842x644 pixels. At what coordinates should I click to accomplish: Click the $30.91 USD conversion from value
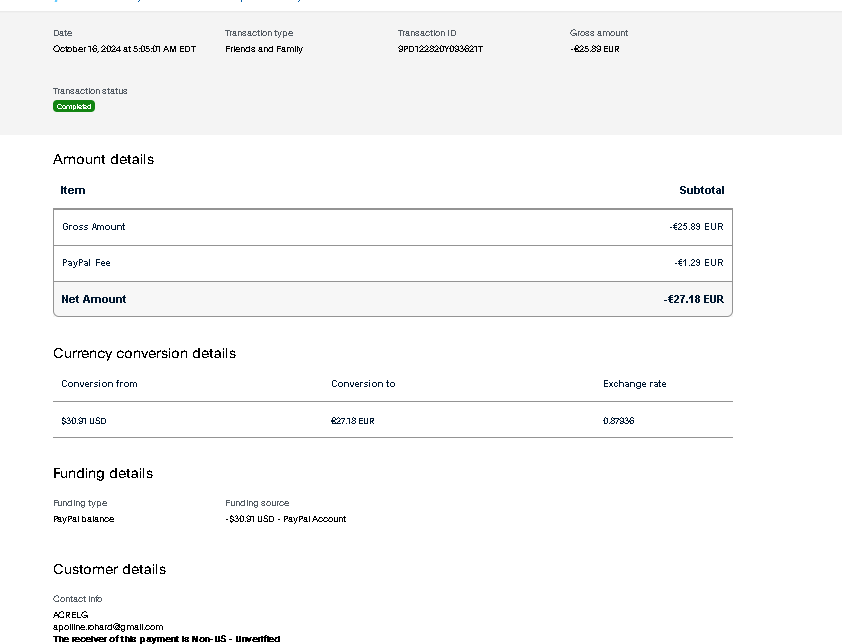(x=84, y=421)
